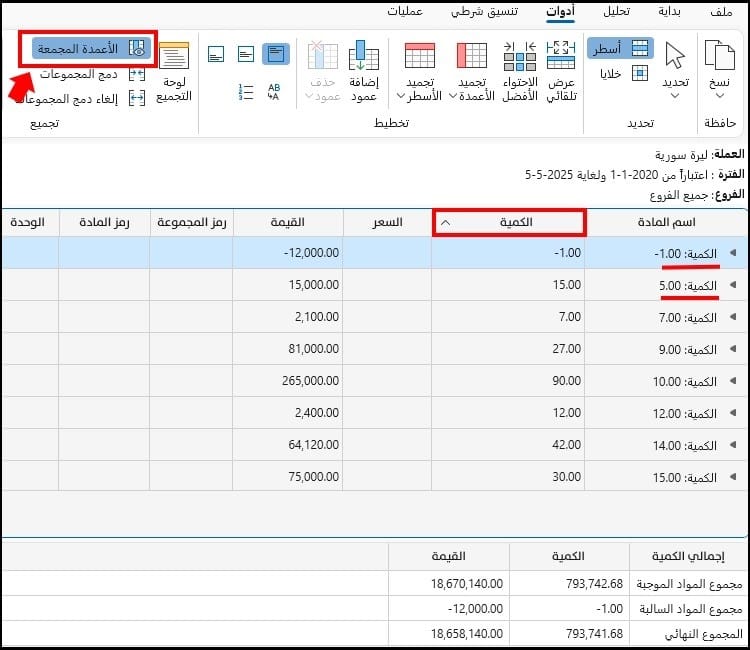Click مجموع المواد الموجبة summary row label
750x650 pixels.
689,584
